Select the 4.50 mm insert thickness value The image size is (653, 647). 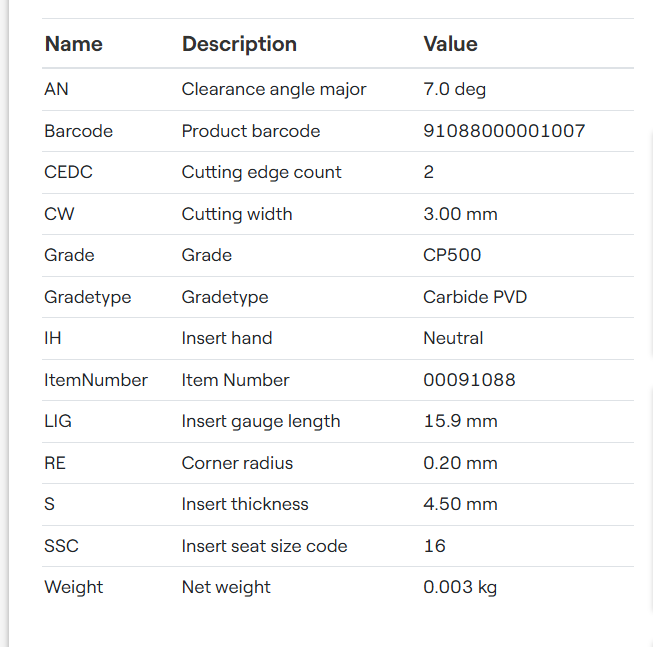click(x=460, y=504)
